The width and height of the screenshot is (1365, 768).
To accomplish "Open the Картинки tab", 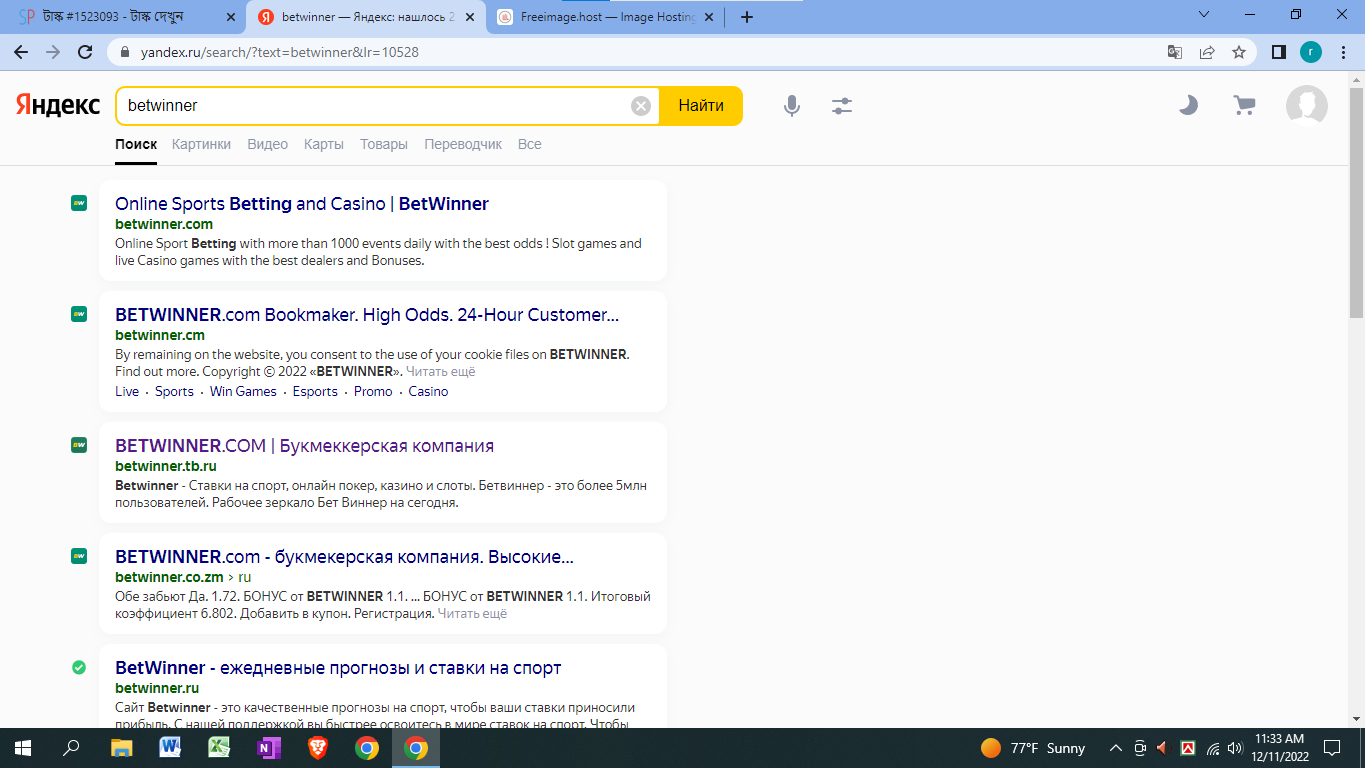I will [x=201, y=144].
